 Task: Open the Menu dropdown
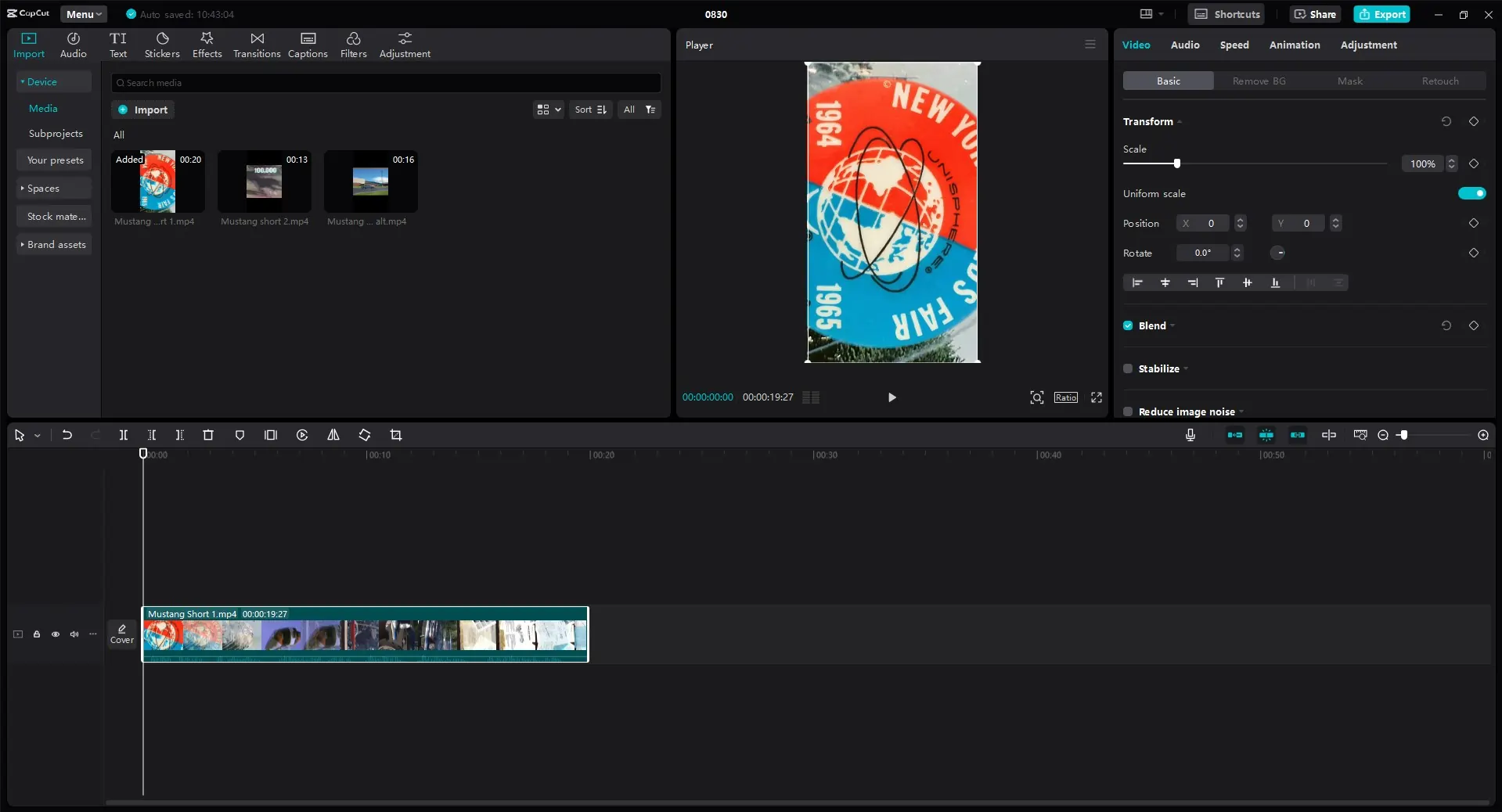pyautogui.click(x=84, y=14)
